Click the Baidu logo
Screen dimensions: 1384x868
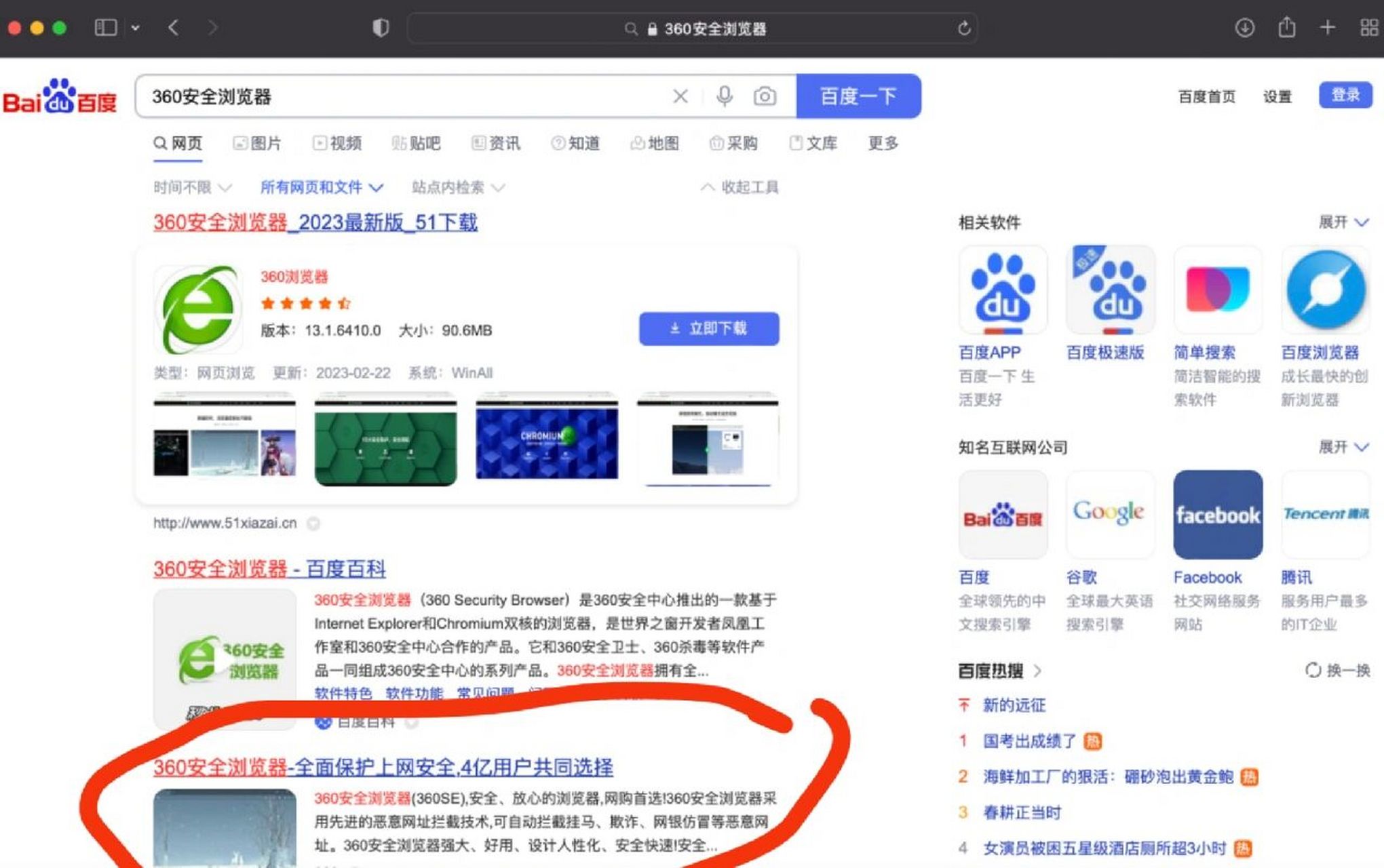60,97
